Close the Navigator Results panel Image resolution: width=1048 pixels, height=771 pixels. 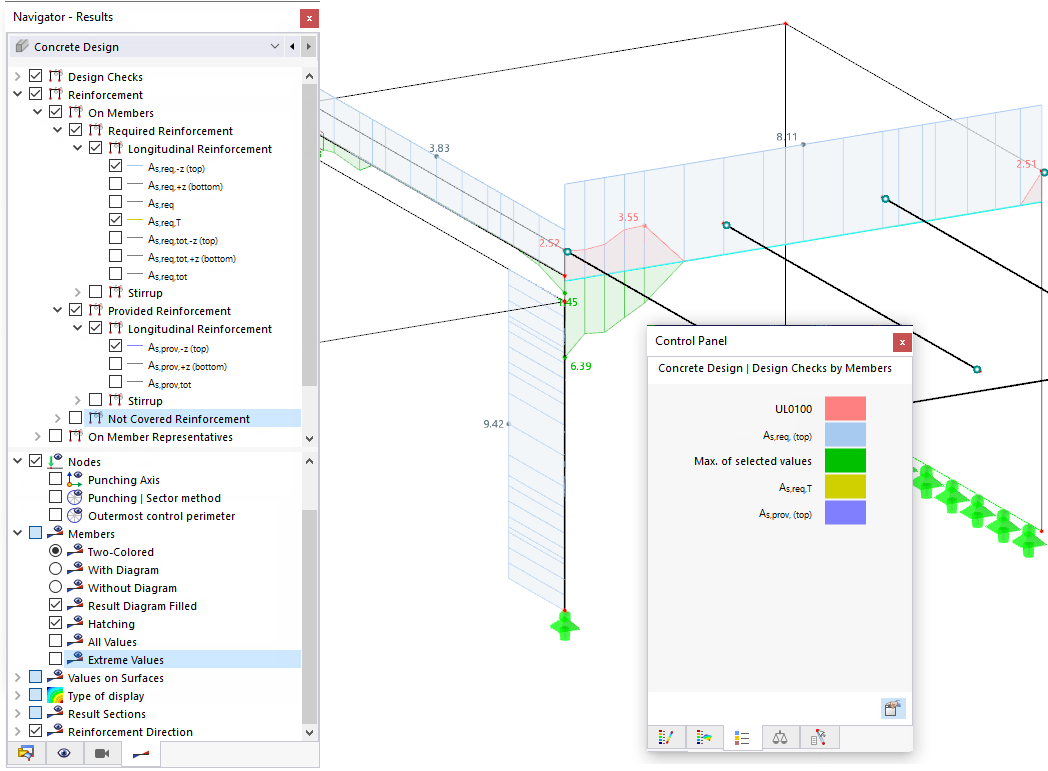(309, 18)
